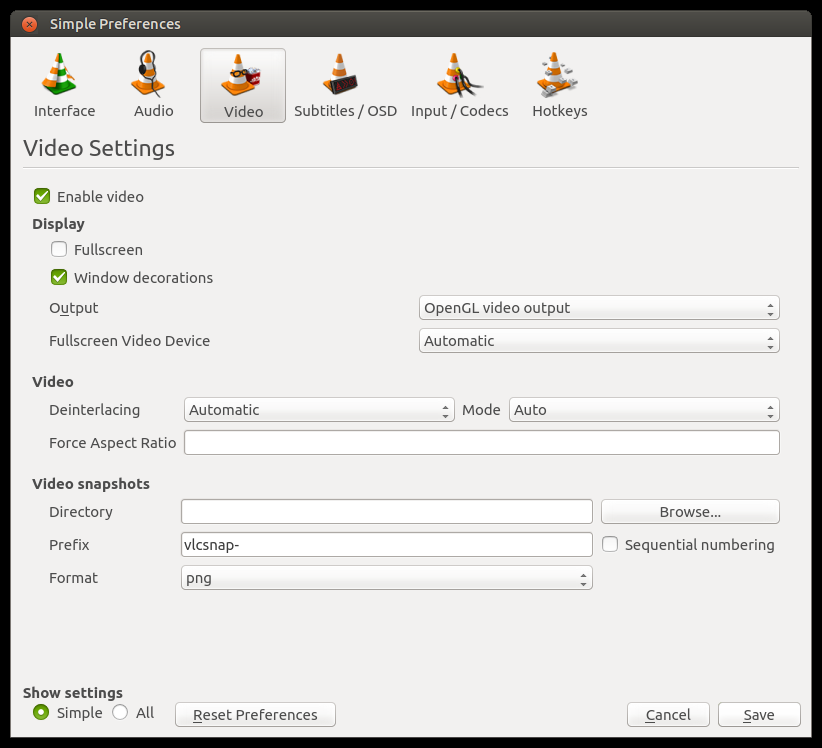Open the Output dropdown showing OpenGL video output
The width and height of the screenshot is (822, 748).
pos(599,308)
